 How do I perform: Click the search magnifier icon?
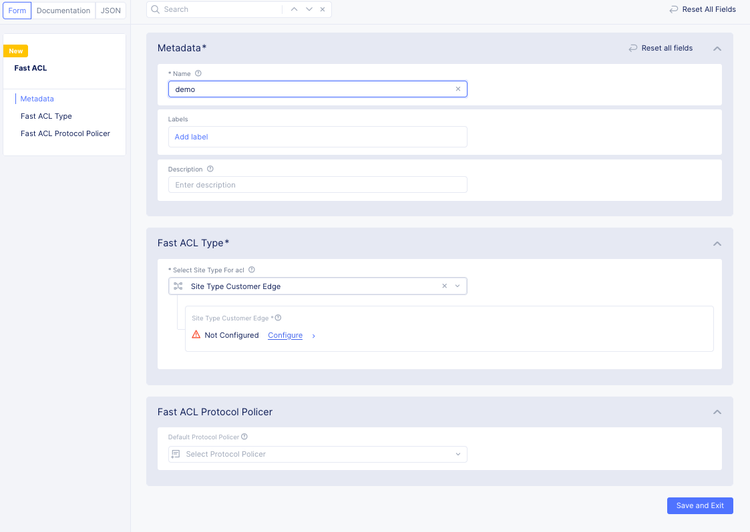pyautogui.click(x=156, y=10)
